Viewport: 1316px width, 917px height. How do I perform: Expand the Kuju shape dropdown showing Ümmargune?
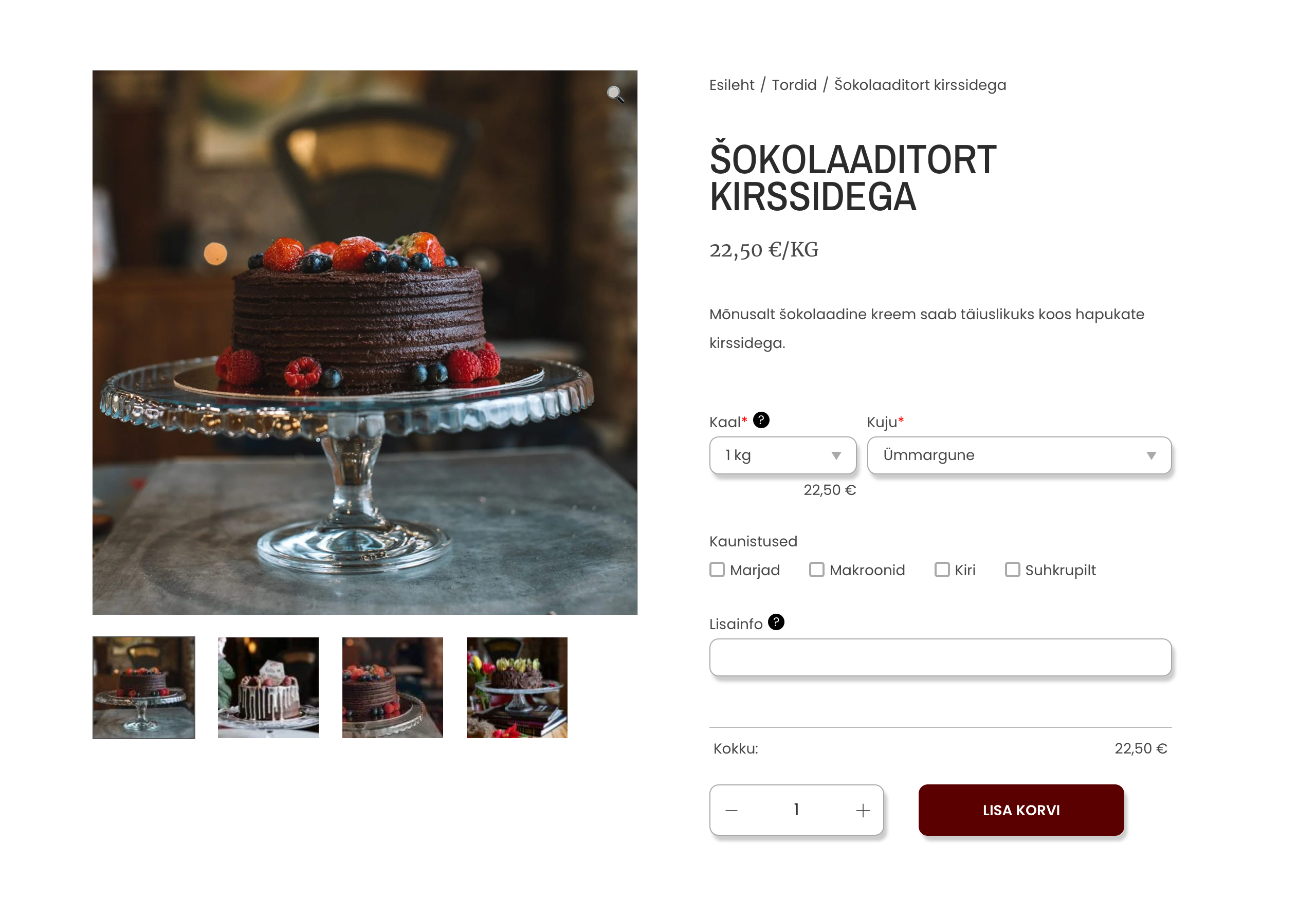pyautogui.click(x=1019, y=455)
